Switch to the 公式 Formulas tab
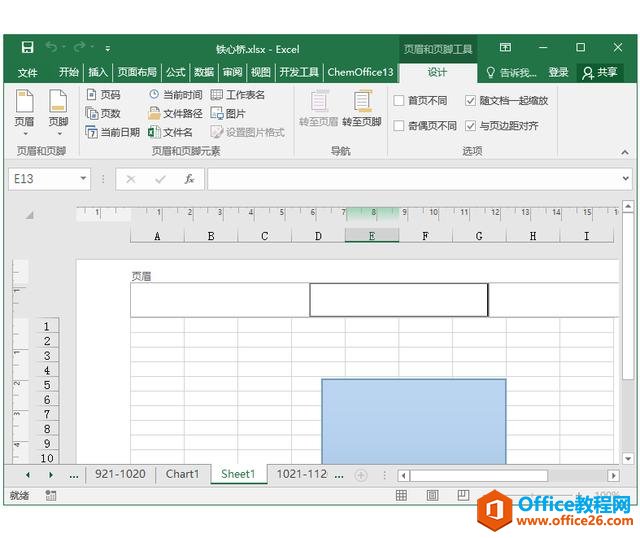This screenshot has width=640, height=538. 176,72
